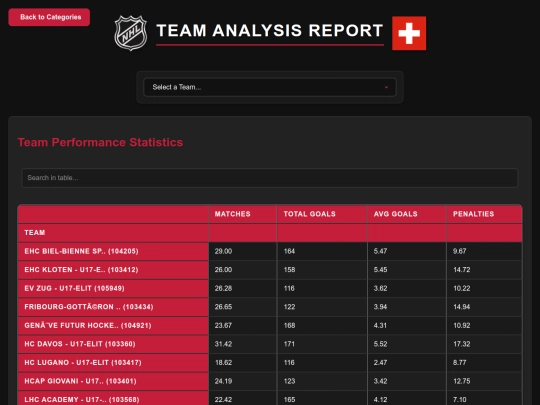Image resolution: width=540 pixels, height=405 pixels.
Task: Click the NHL shield logo
Action: click(131, 33)
